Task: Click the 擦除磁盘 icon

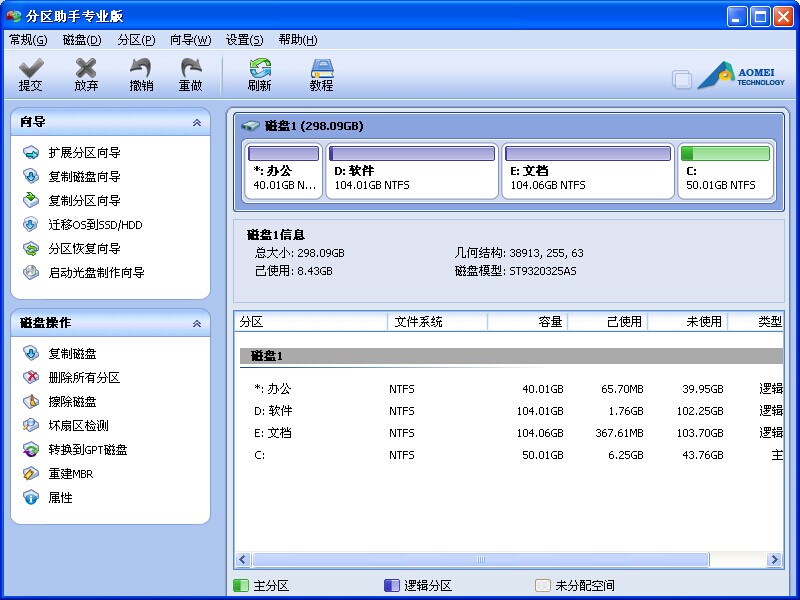Action: point(31,402)
